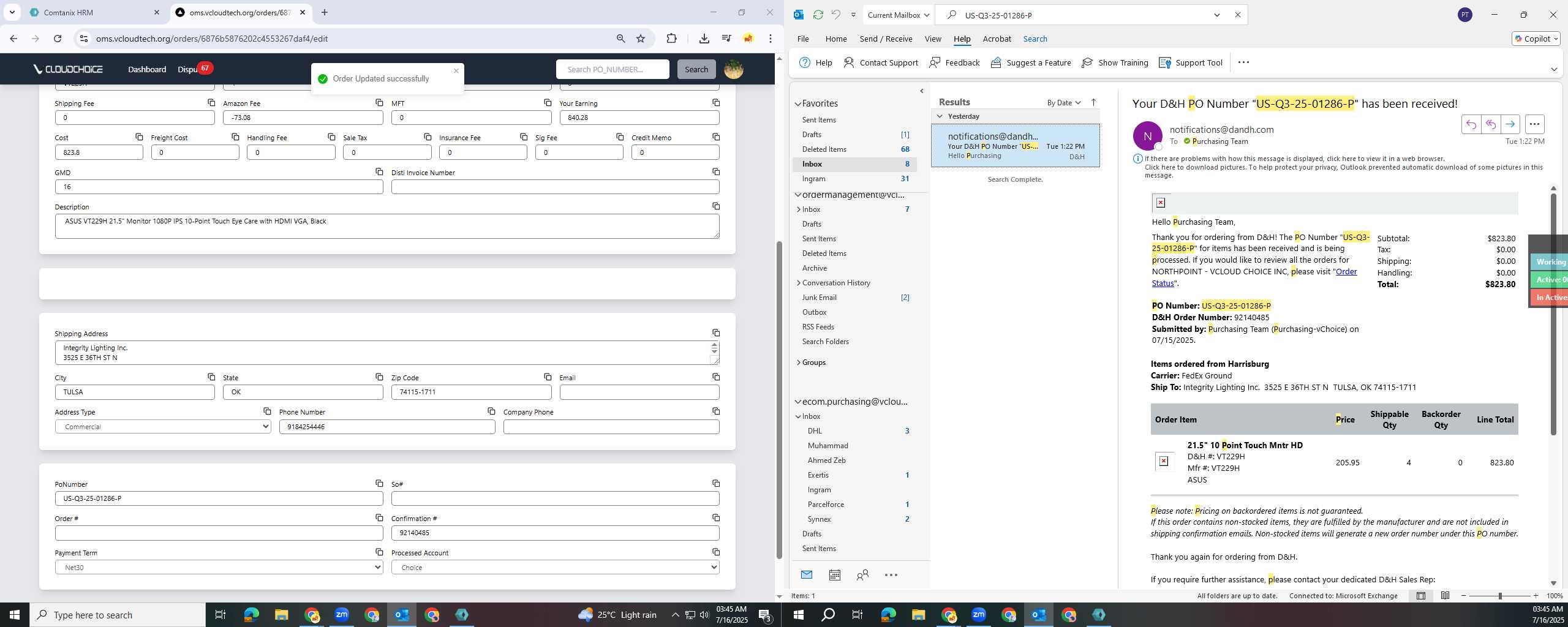This screenshot has width=1568, height=627.
Task: Click Suggest a Feature button
Action: point(1030,62)
